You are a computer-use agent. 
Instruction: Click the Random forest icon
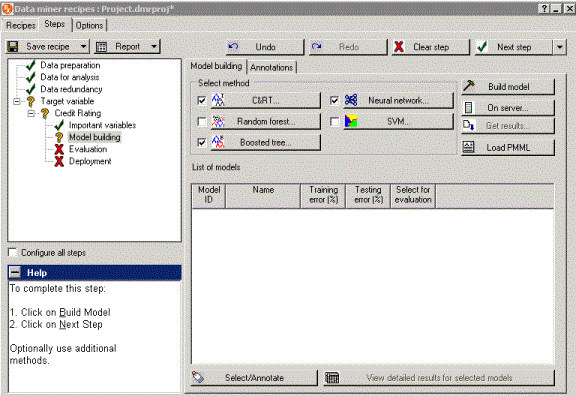pos(218,121)
